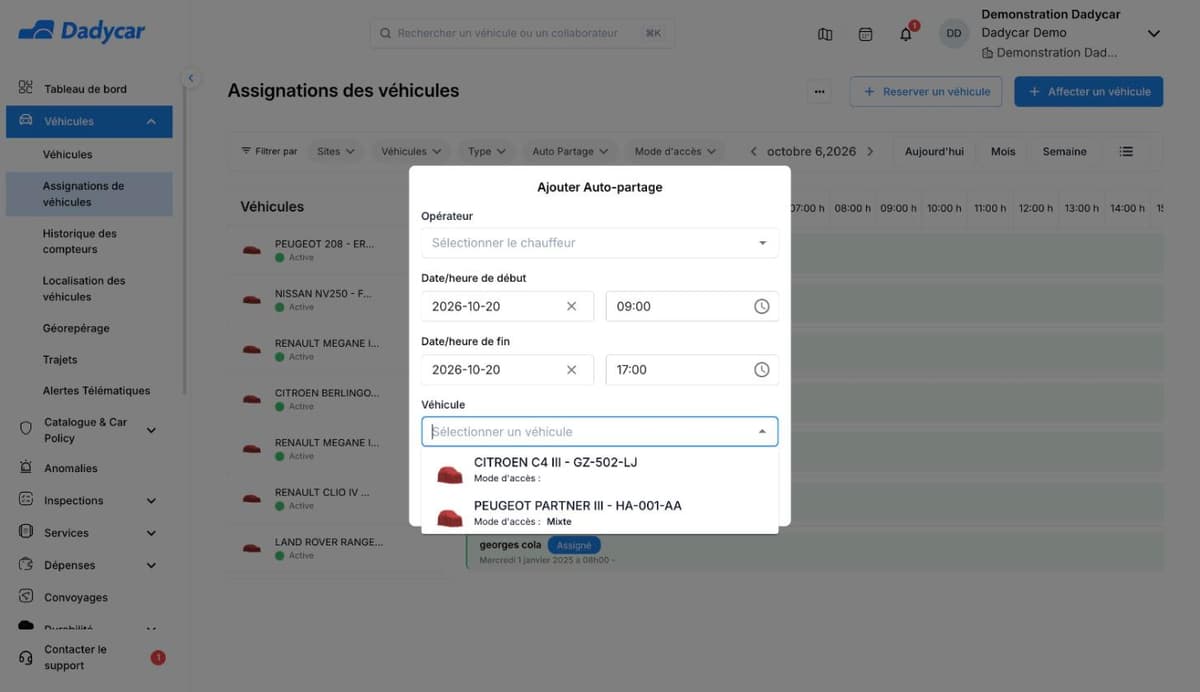This screenshot has height=692, width=1200.
Task: Click Reserver un véhicule button
Action: 926,91
